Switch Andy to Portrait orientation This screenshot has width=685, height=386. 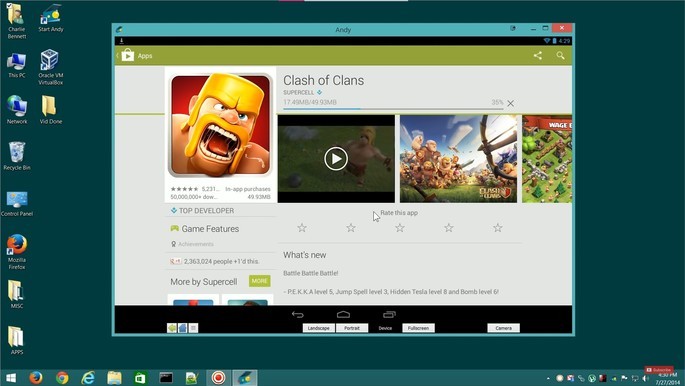point(352,328)
